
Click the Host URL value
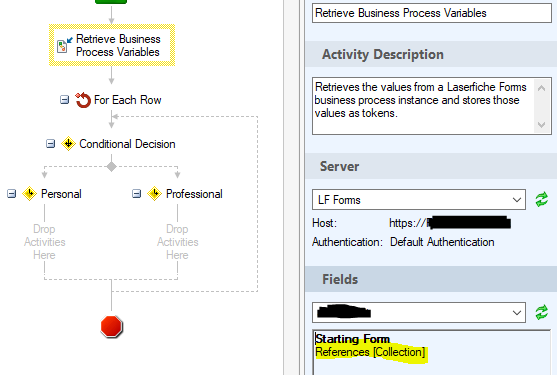(450, 223)
